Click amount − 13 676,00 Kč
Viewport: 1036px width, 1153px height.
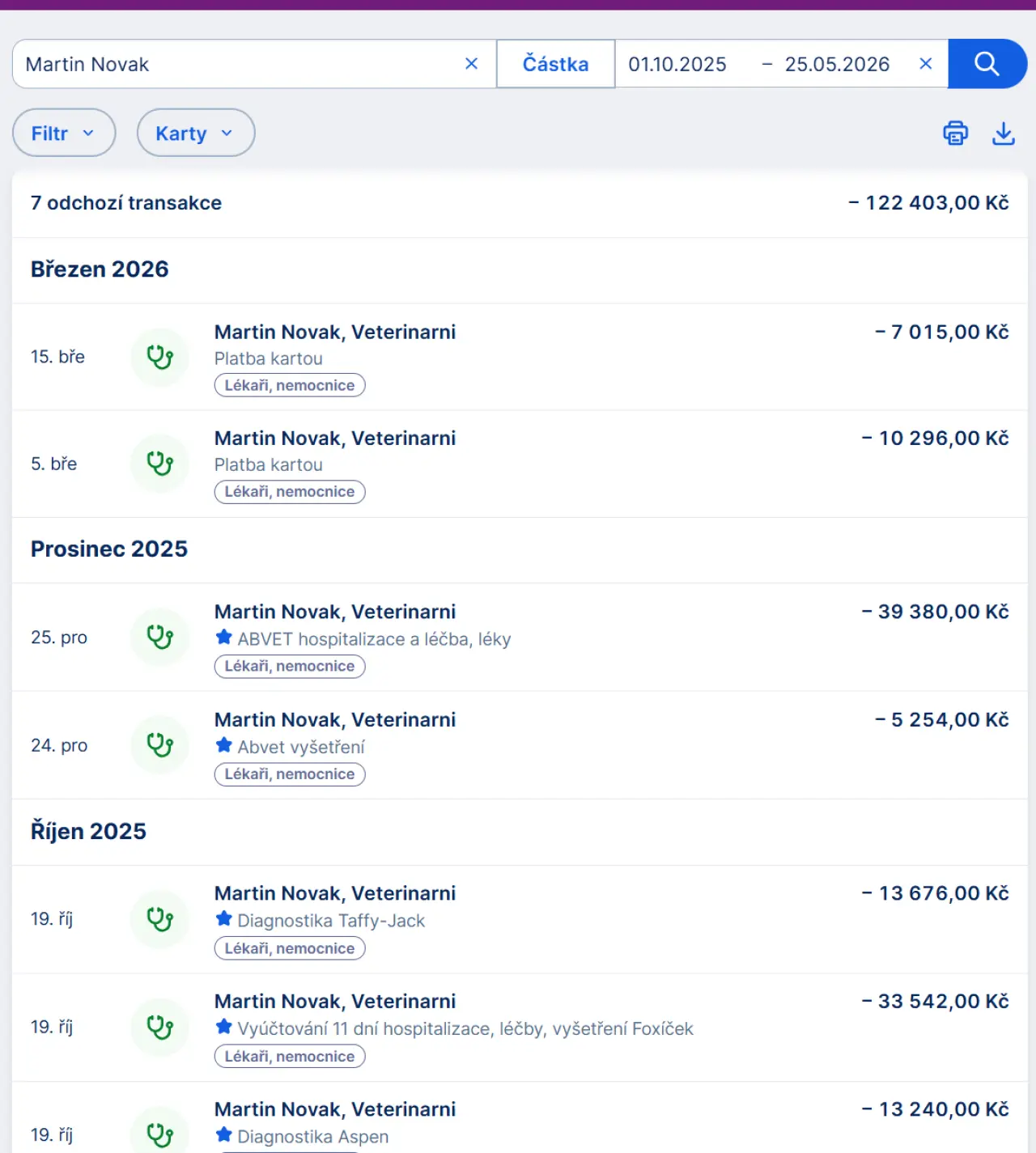pos(935,893)
